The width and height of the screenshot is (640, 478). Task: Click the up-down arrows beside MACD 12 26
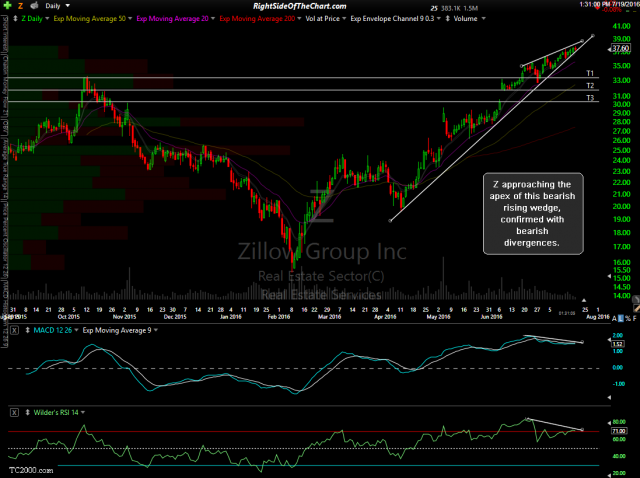[27, 330]
